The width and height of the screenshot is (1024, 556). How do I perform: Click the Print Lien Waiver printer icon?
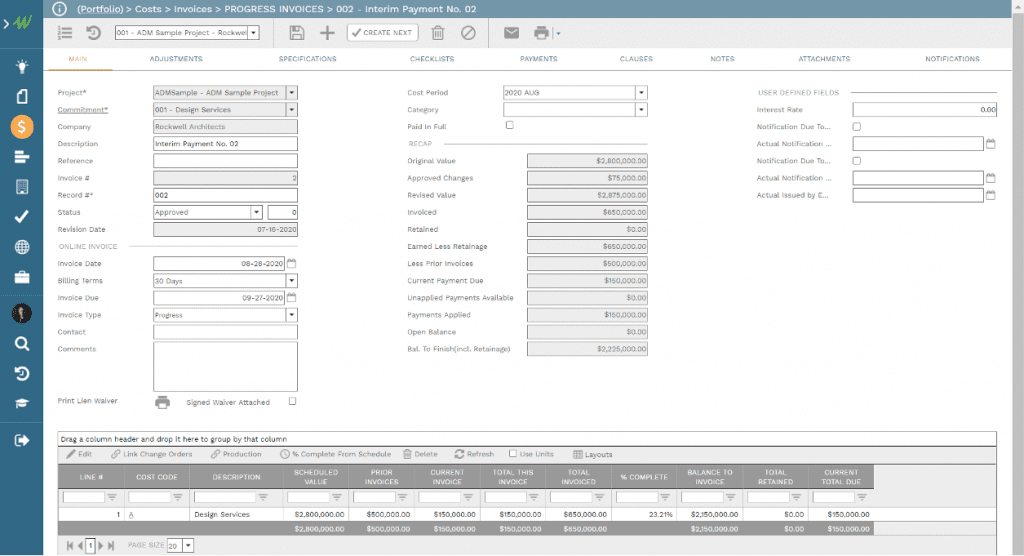[162, 402]
